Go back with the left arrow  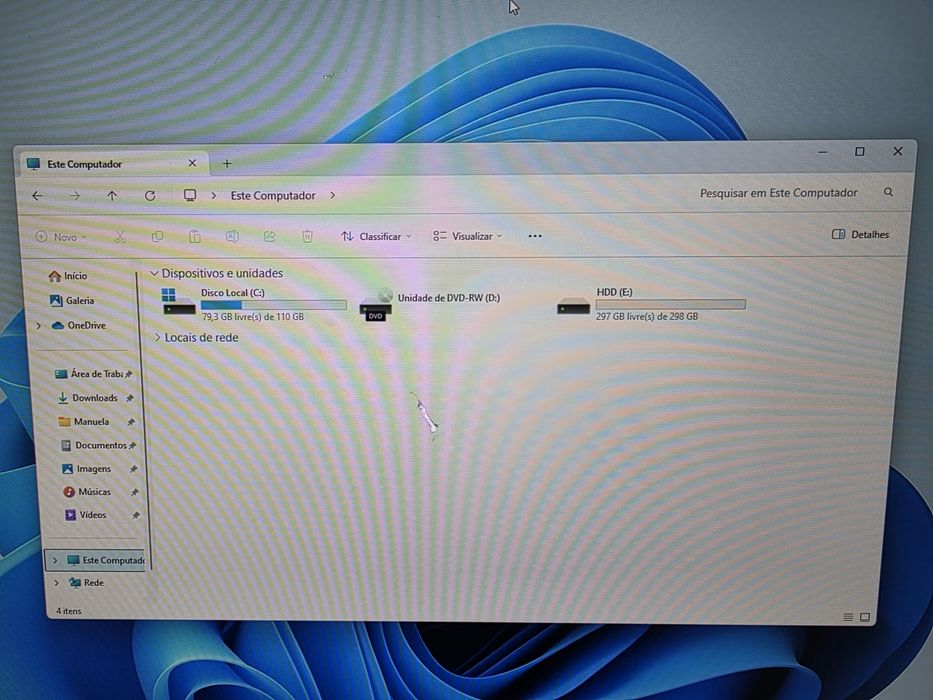pos(37,196)
